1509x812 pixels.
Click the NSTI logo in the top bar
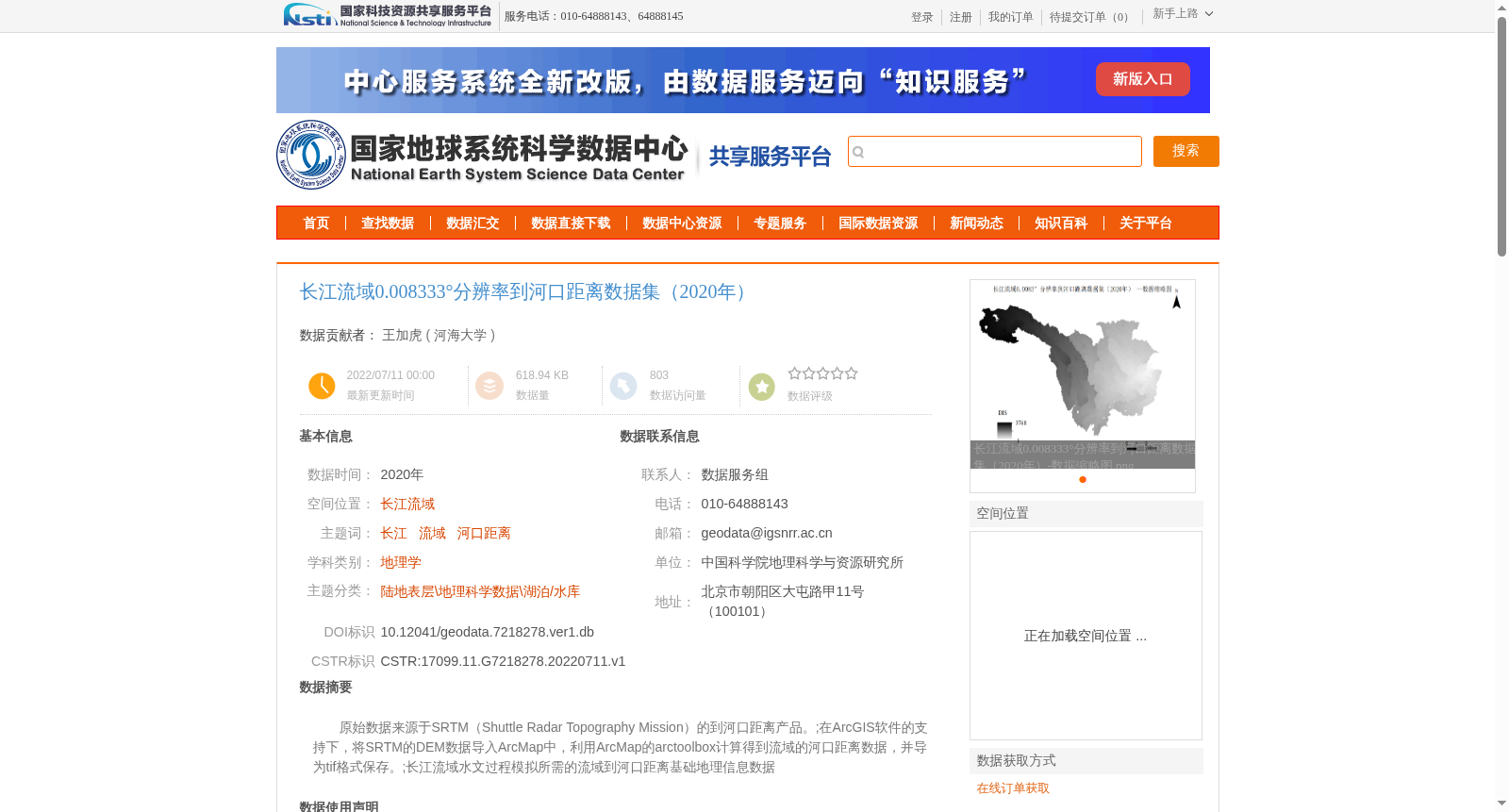point(388,15)
